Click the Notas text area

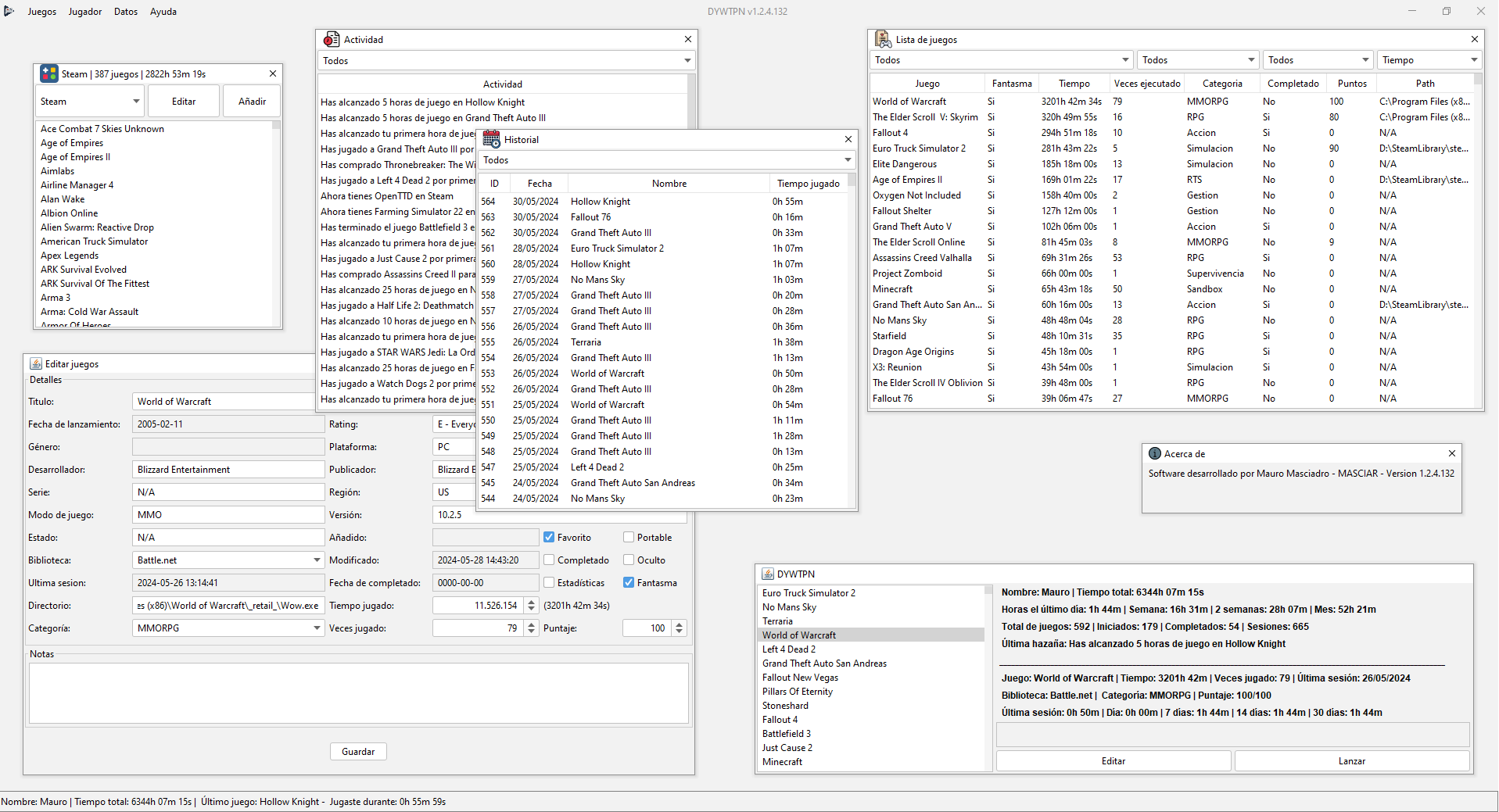[358, 692]
